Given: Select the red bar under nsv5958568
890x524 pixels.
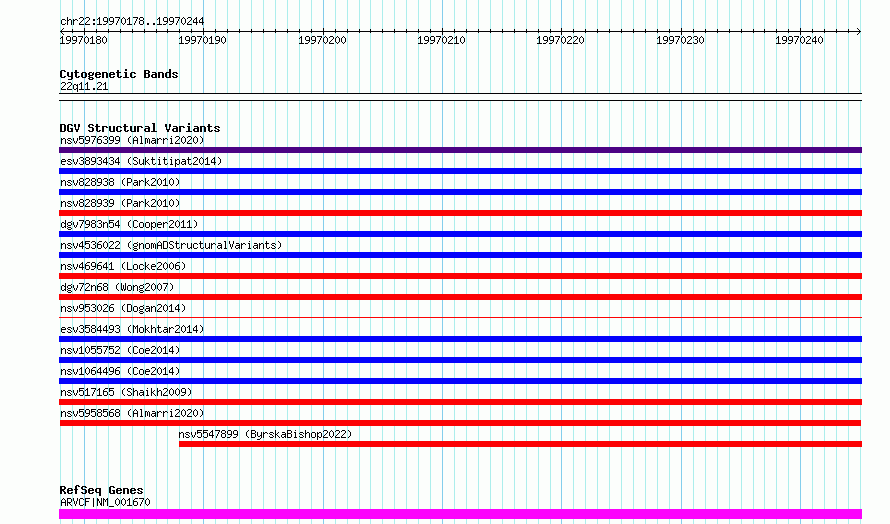Looking at the screenshot, I should (x=460, y=423).
